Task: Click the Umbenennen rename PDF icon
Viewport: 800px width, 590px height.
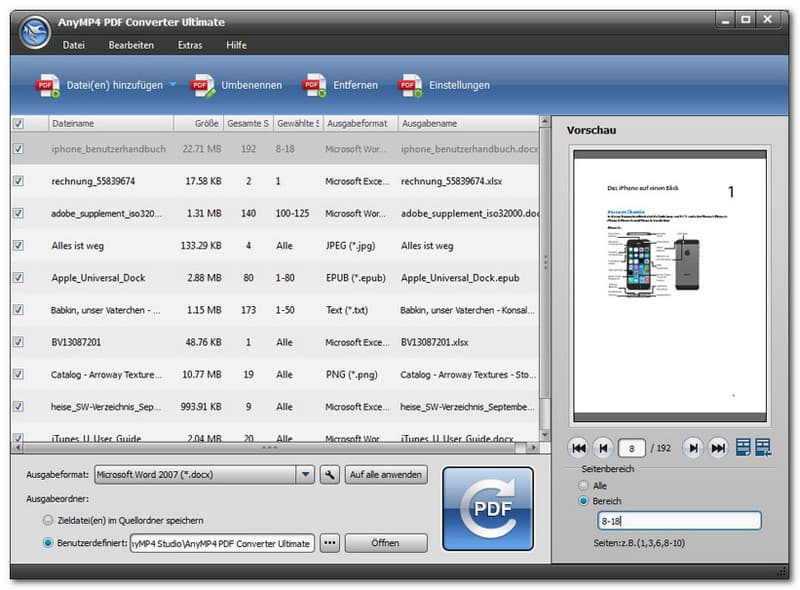Action: pos(203,85)
